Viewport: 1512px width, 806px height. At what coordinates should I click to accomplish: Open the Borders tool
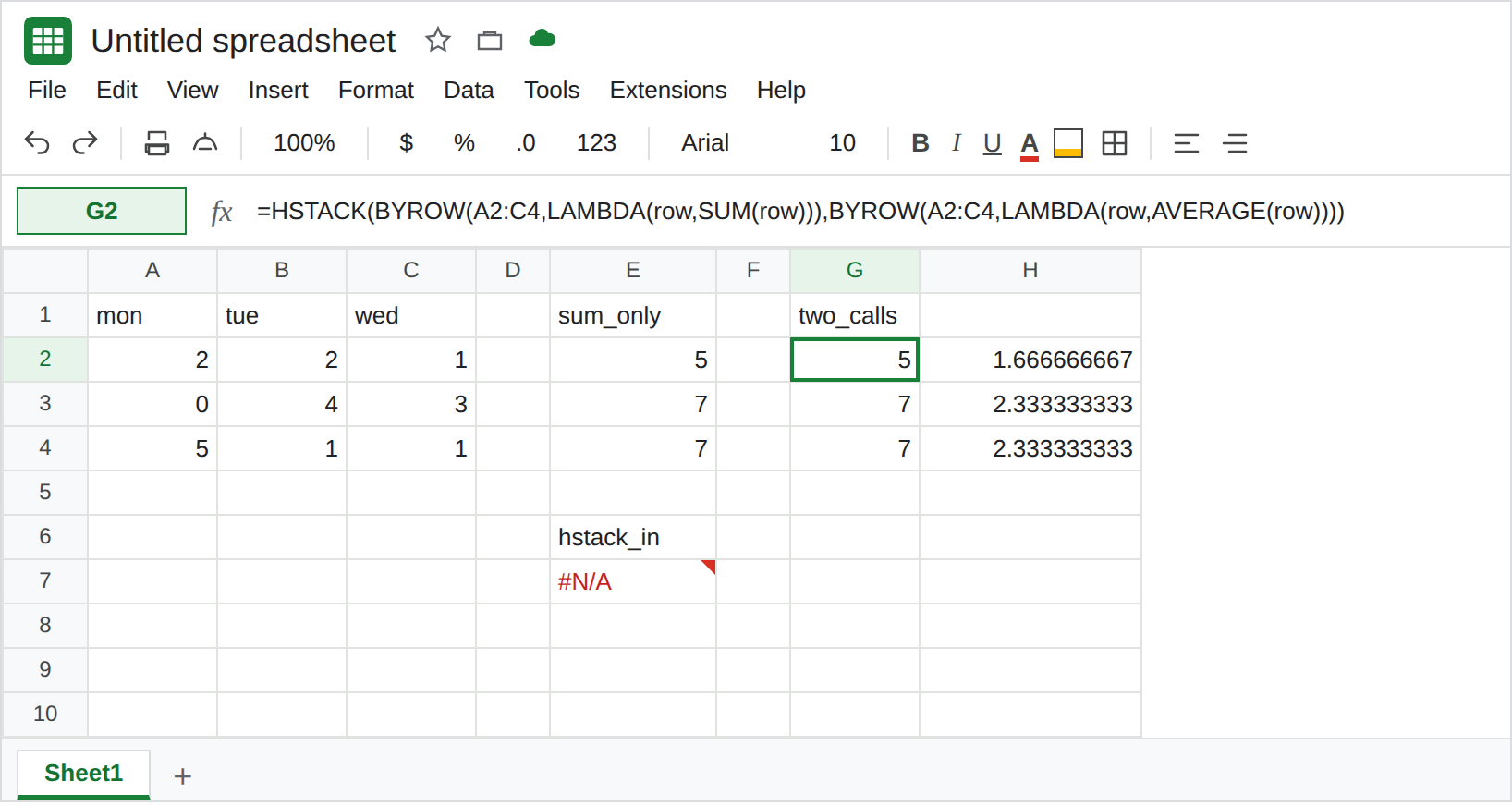click(x=1115, y=143)
